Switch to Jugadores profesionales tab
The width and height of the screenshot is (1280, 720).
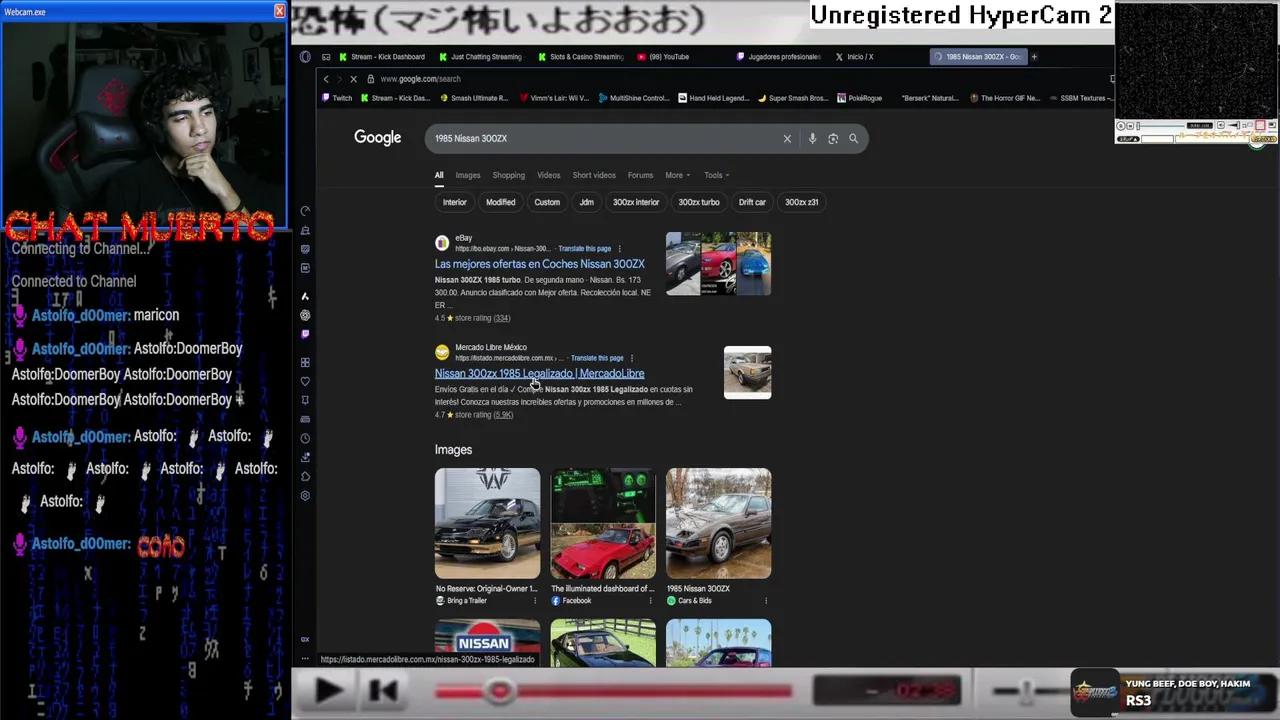778,57
